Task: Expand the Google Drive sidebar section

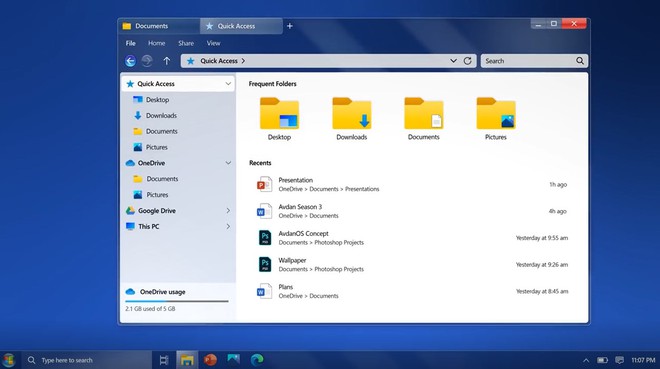Action: pyautogui.click(x=228, y=210)
